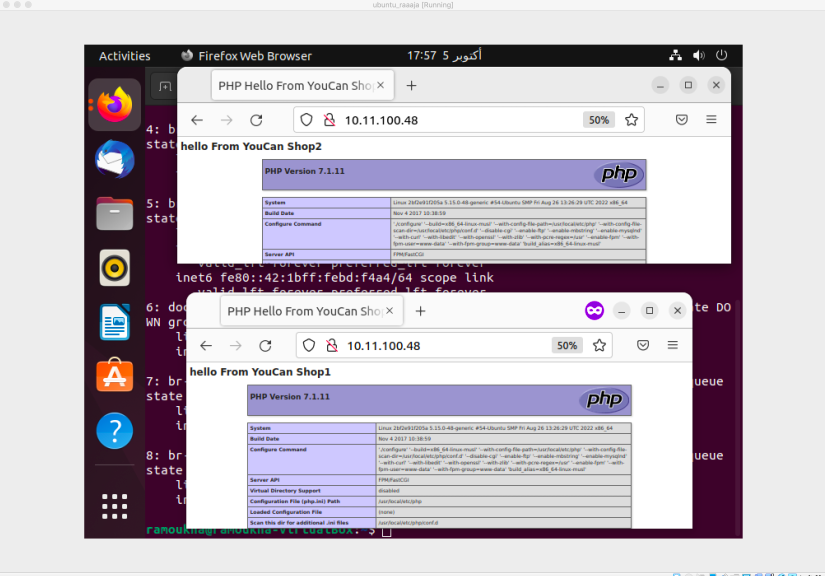Click 'PHP Version 7.1.11' in Shop1 window
This screenshot has height=576, width=825.
pos(290,397)
